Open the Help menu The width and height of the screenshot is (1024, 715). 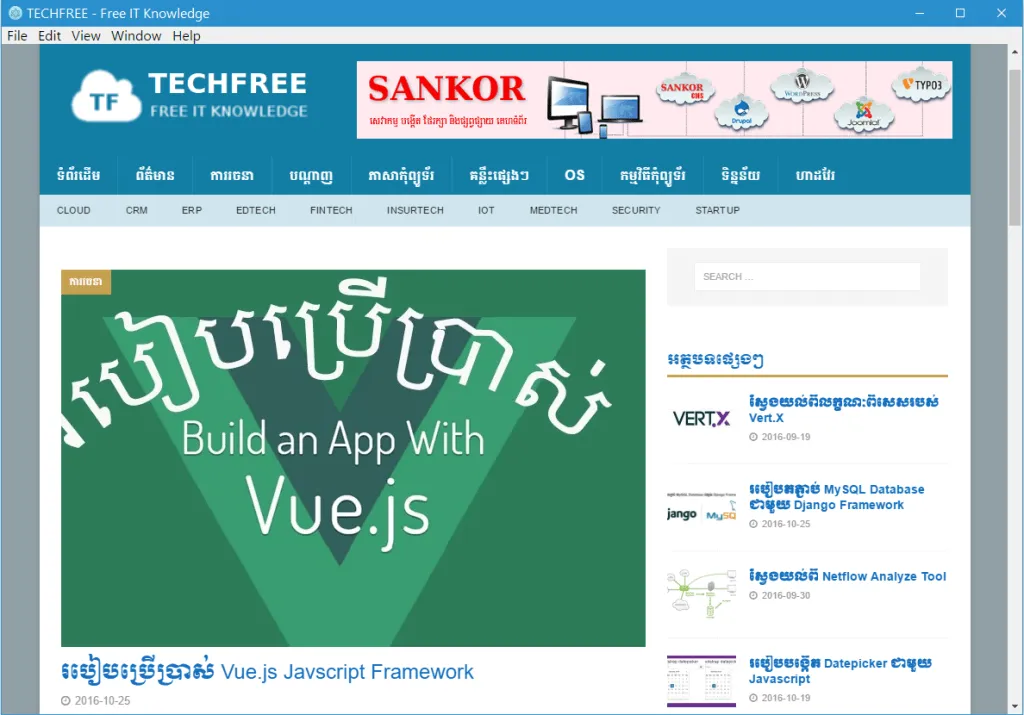(186, 36)
